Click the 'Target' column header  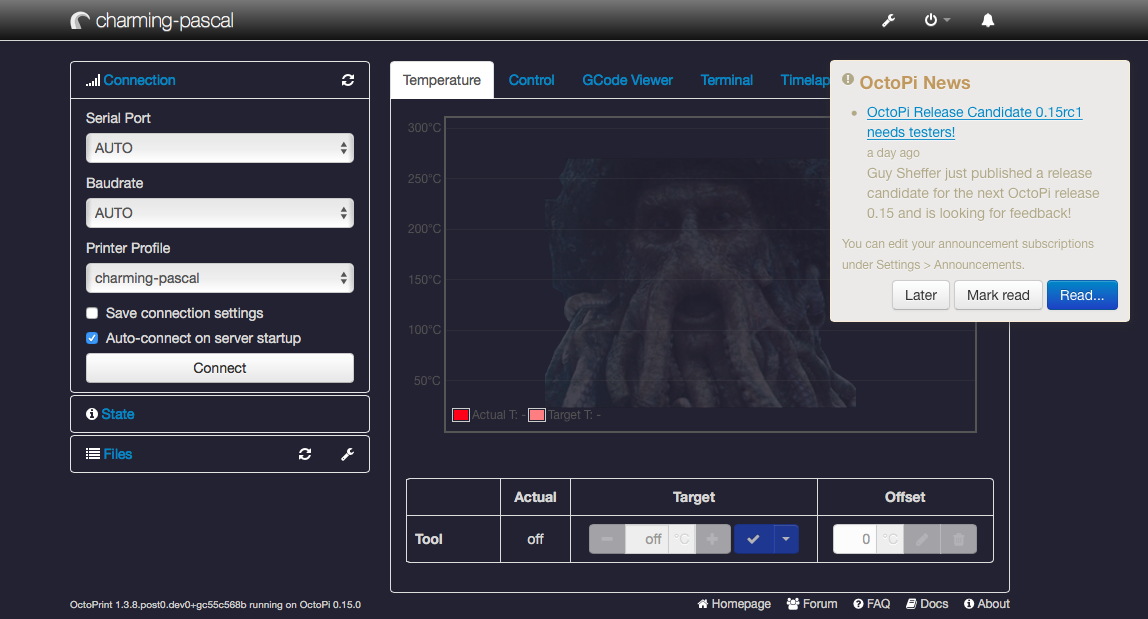click(x=693, y=497)
